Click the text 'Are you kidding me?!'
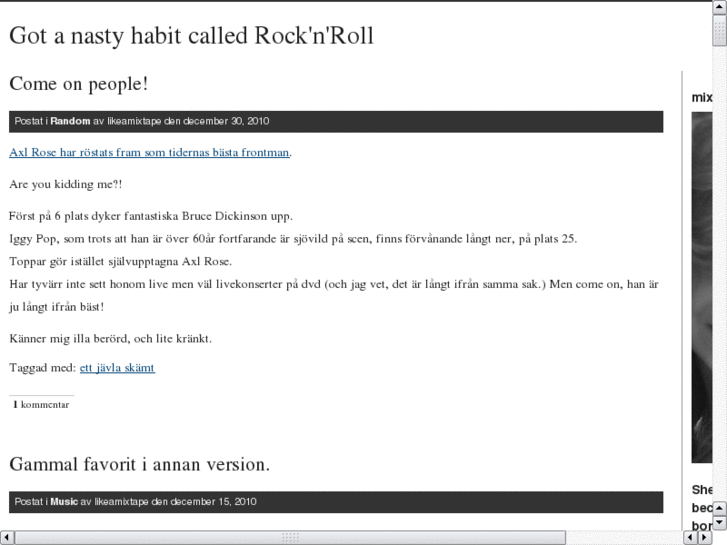 click(x=66, y=185)
